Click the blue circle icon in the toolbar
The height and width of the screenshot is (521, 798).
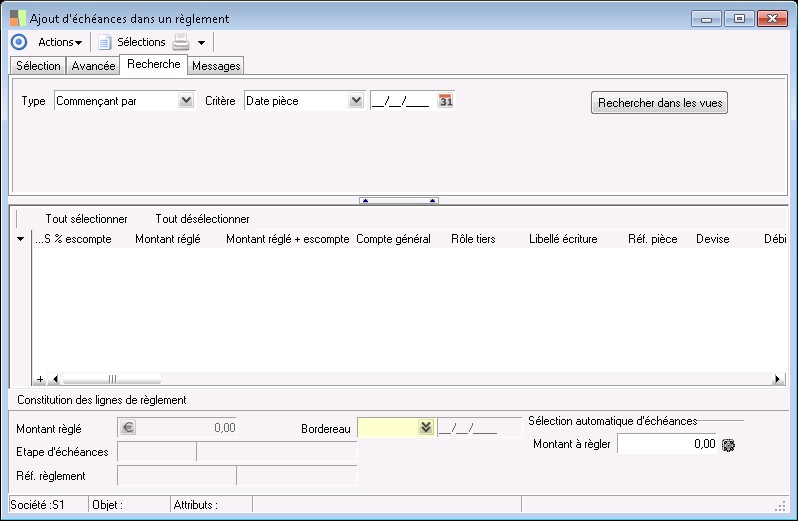pos(18,42)
